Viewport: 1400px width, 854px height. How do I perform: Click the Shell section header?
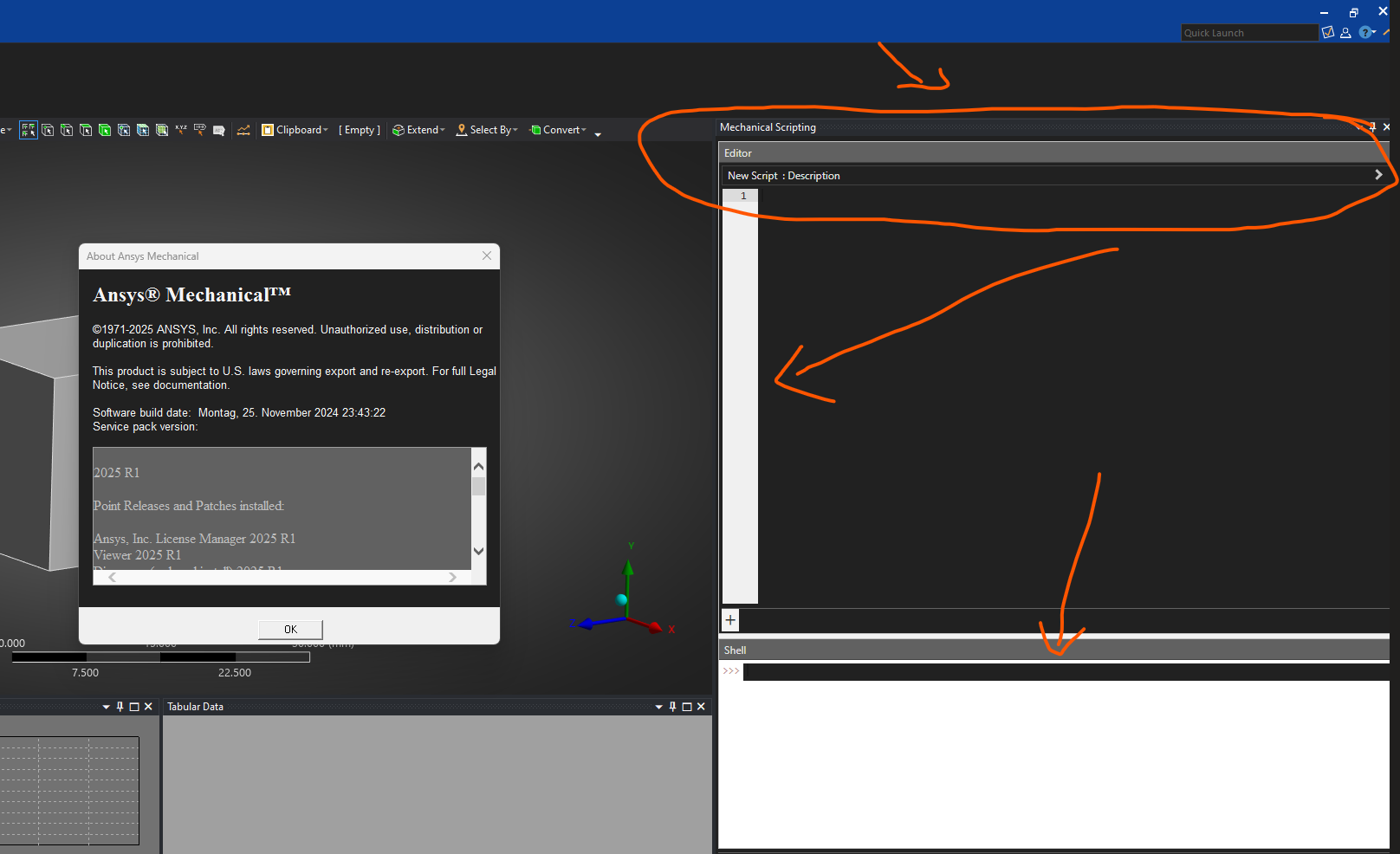tap(1053, 650)
